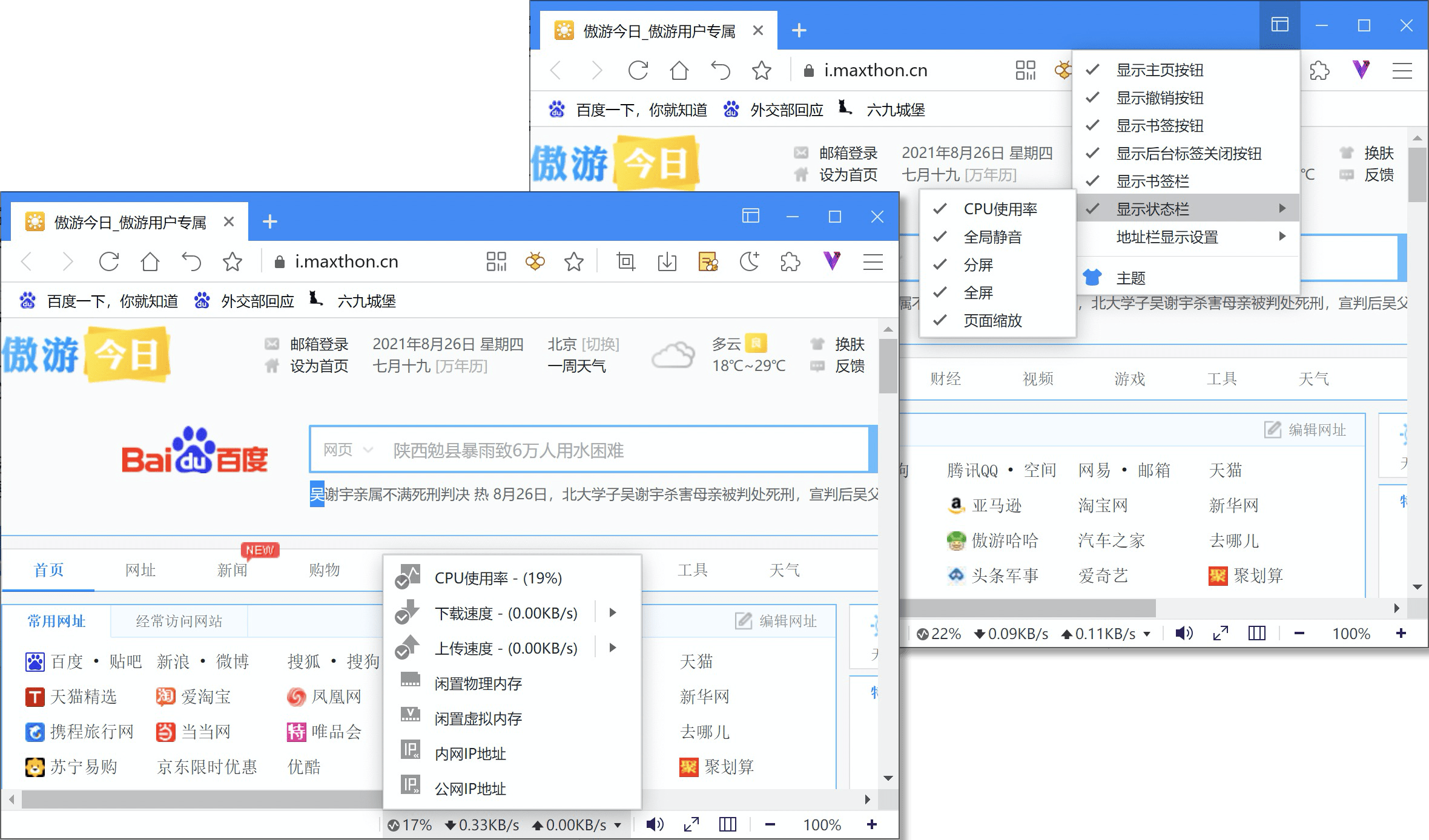Click the purple V icon in front toolbar
The width and height of the screenshot is (1429, 840).
click(832, 261)
